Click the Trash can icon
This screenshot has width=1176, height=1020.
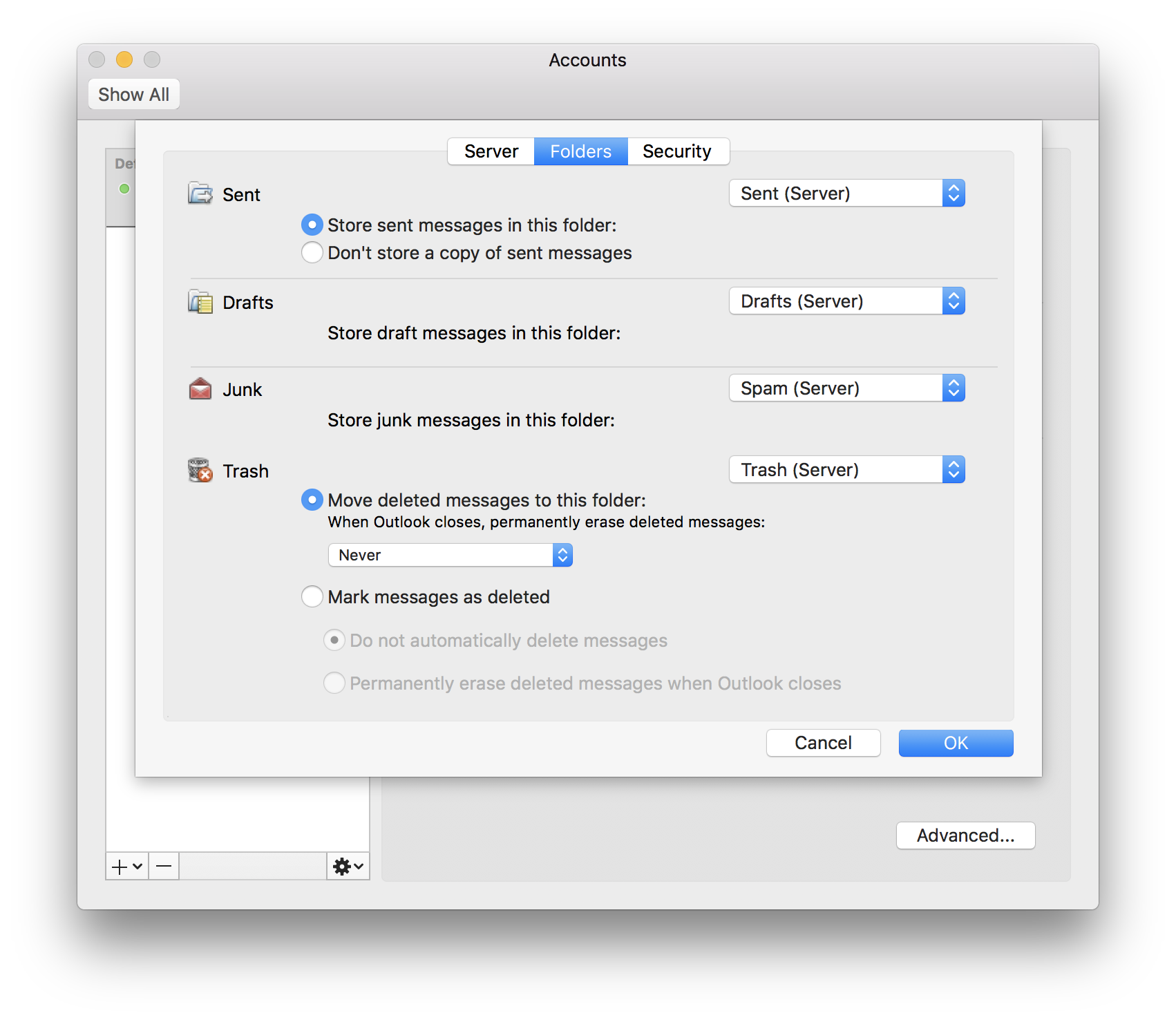[200, 471]
